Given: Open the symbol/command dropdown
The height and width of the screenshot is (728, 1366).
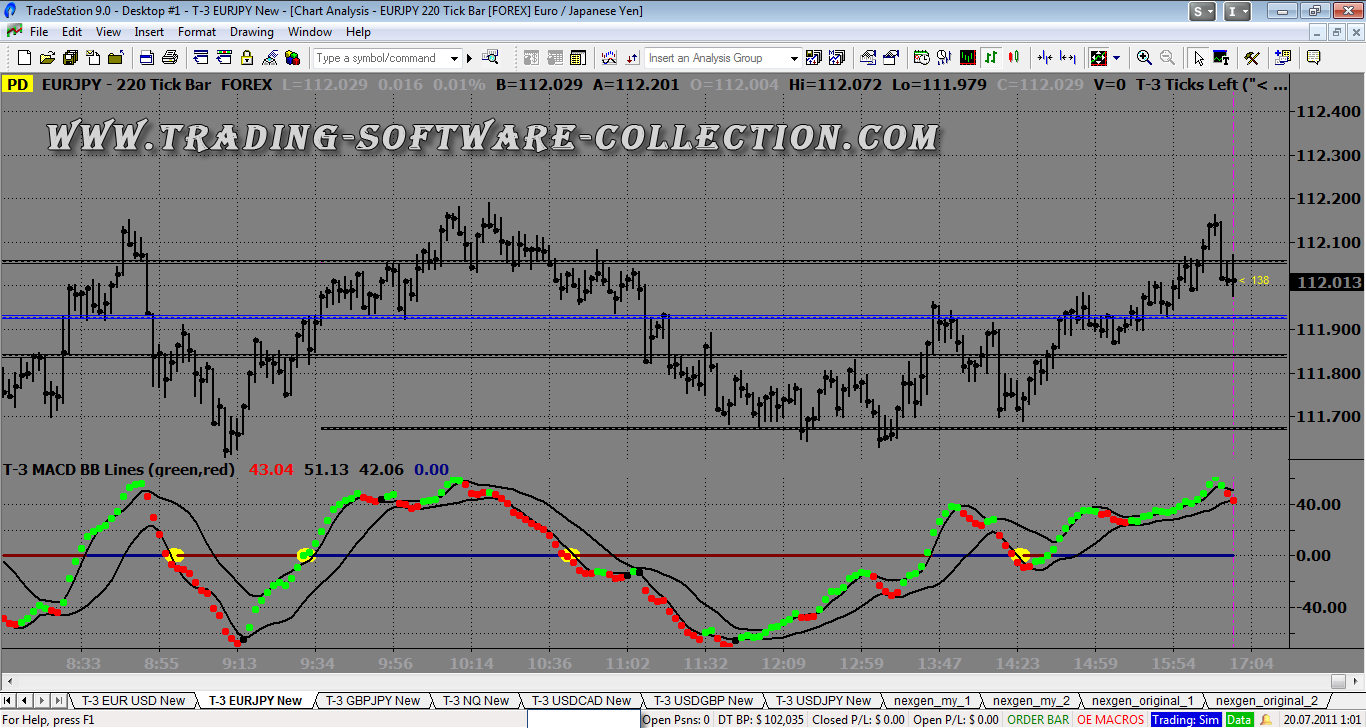Looking at the screenshot, I should click(x=454, y=58).
